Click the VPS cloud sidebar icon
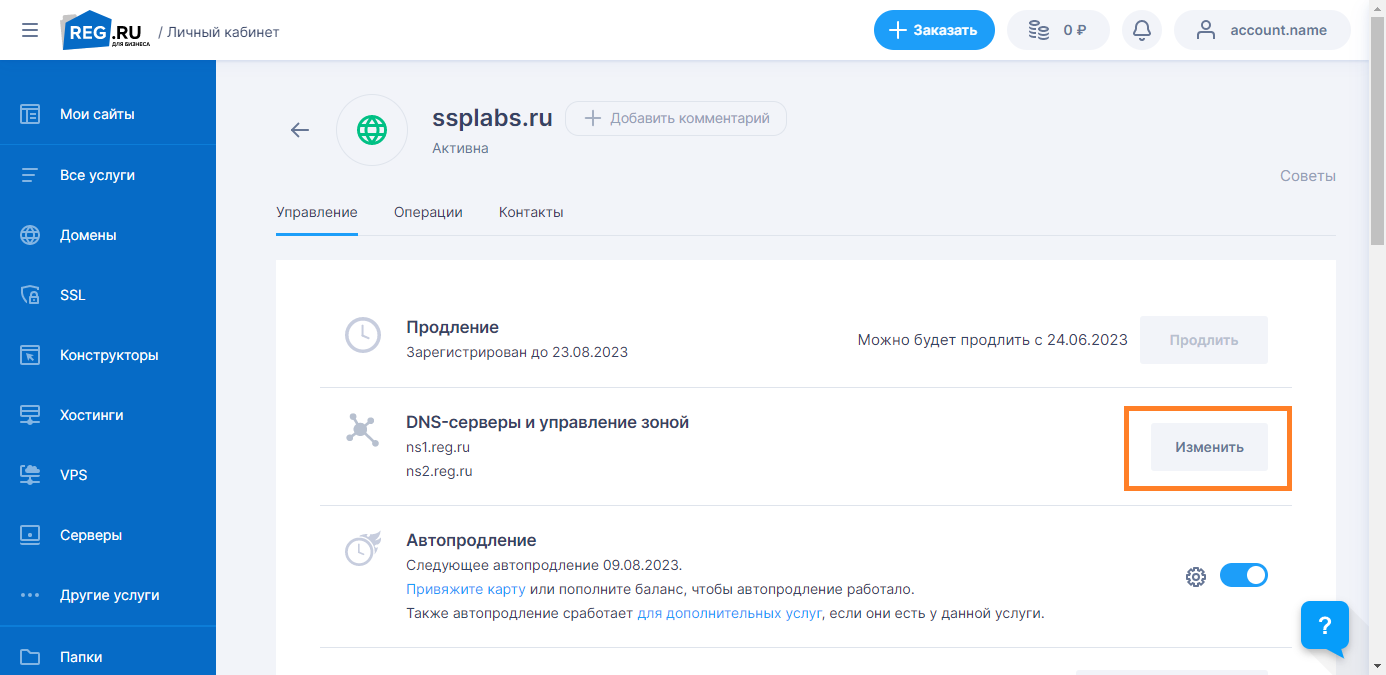The image size is (1386, 675). [x=30, y=475]
